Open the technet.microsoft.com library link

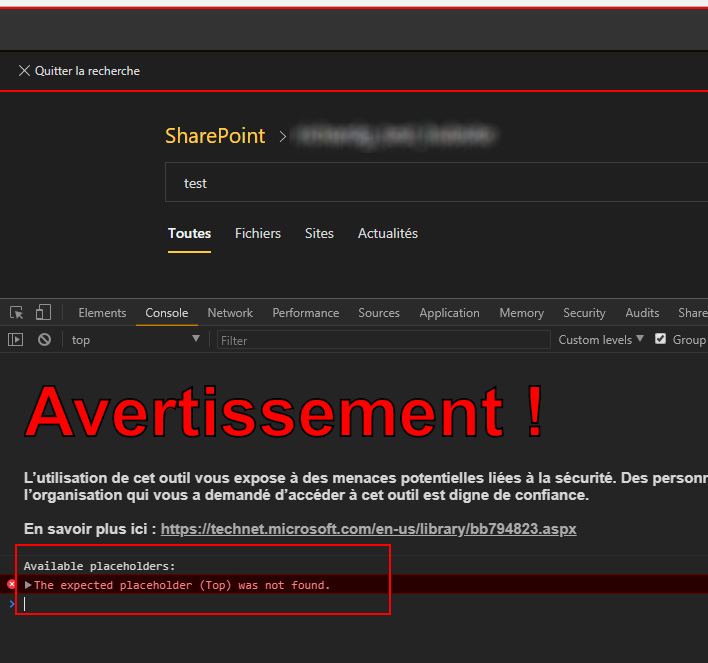[x=368, y=529]
